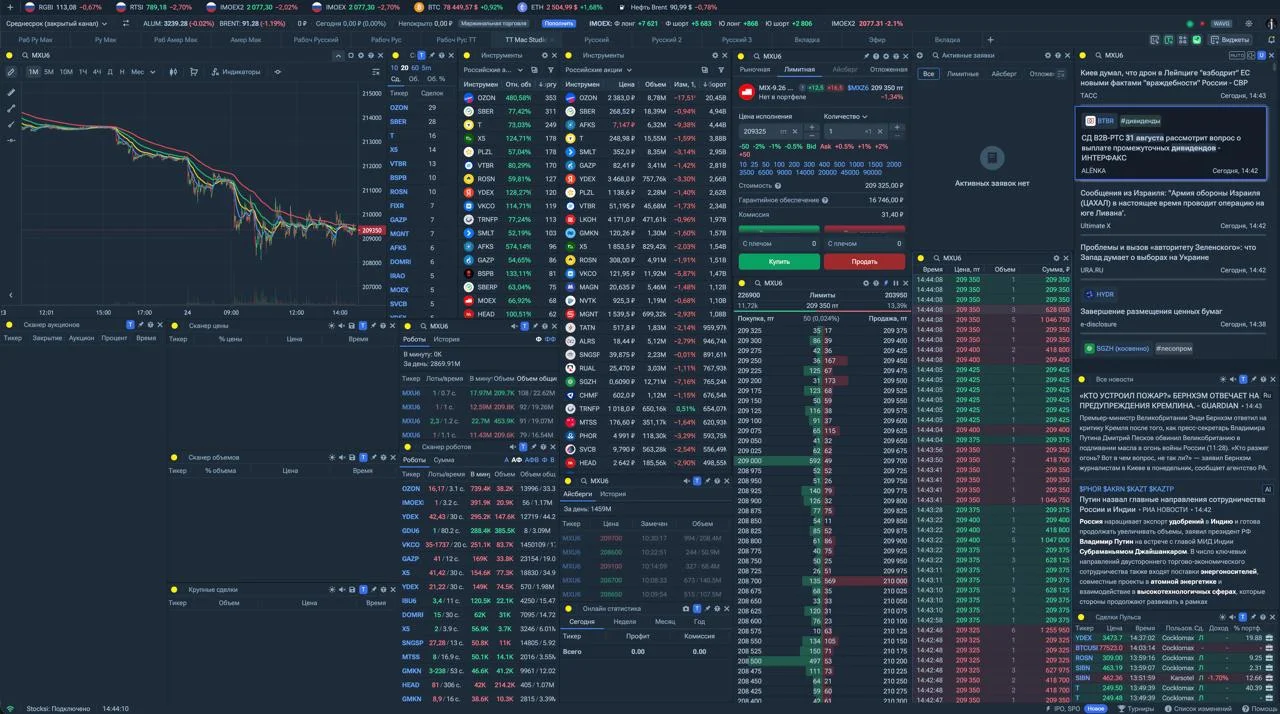Click the Продать sell button
The image size is (1280, 714).
click(x=864, y=261)
